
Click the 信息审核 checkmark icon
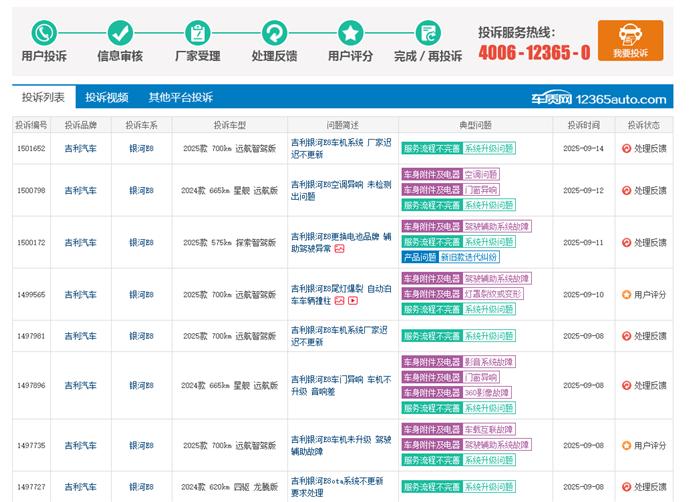coord(120,33)
